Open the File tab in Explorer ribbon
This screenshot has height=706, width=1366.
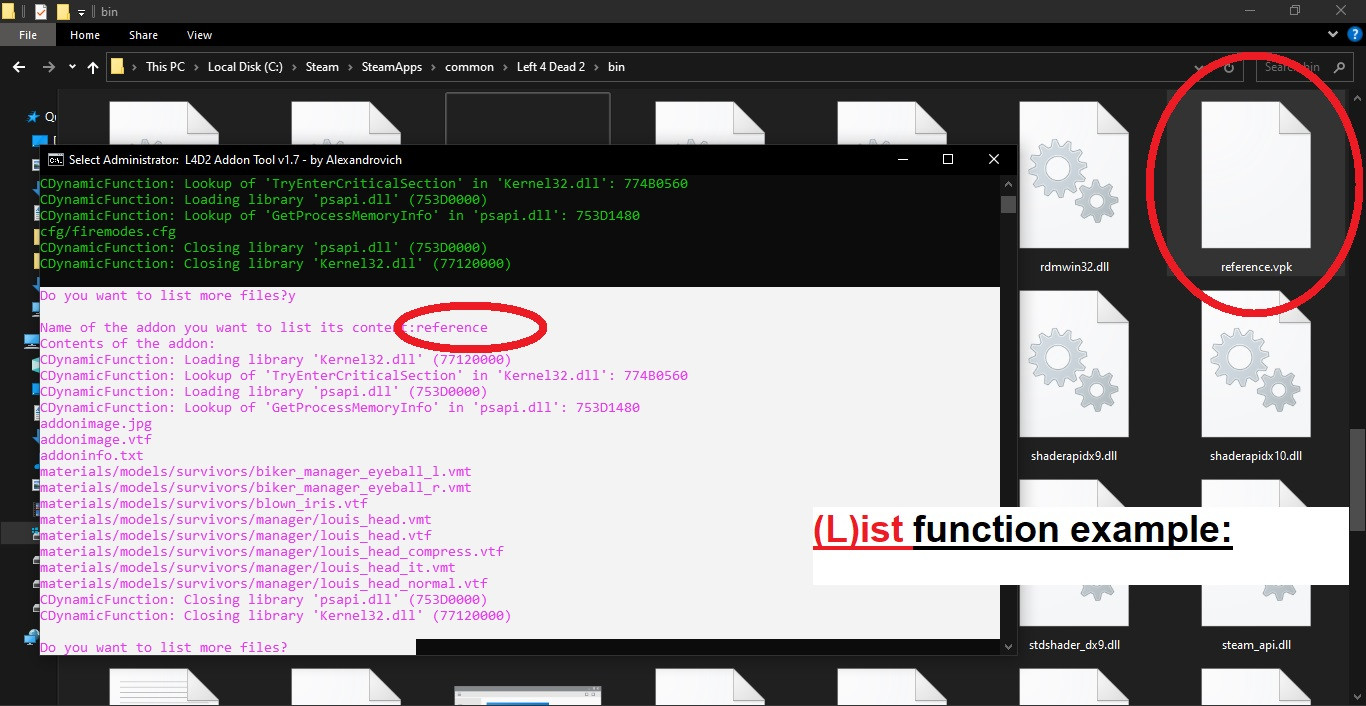pyautogui.click(x=27, y=35)
